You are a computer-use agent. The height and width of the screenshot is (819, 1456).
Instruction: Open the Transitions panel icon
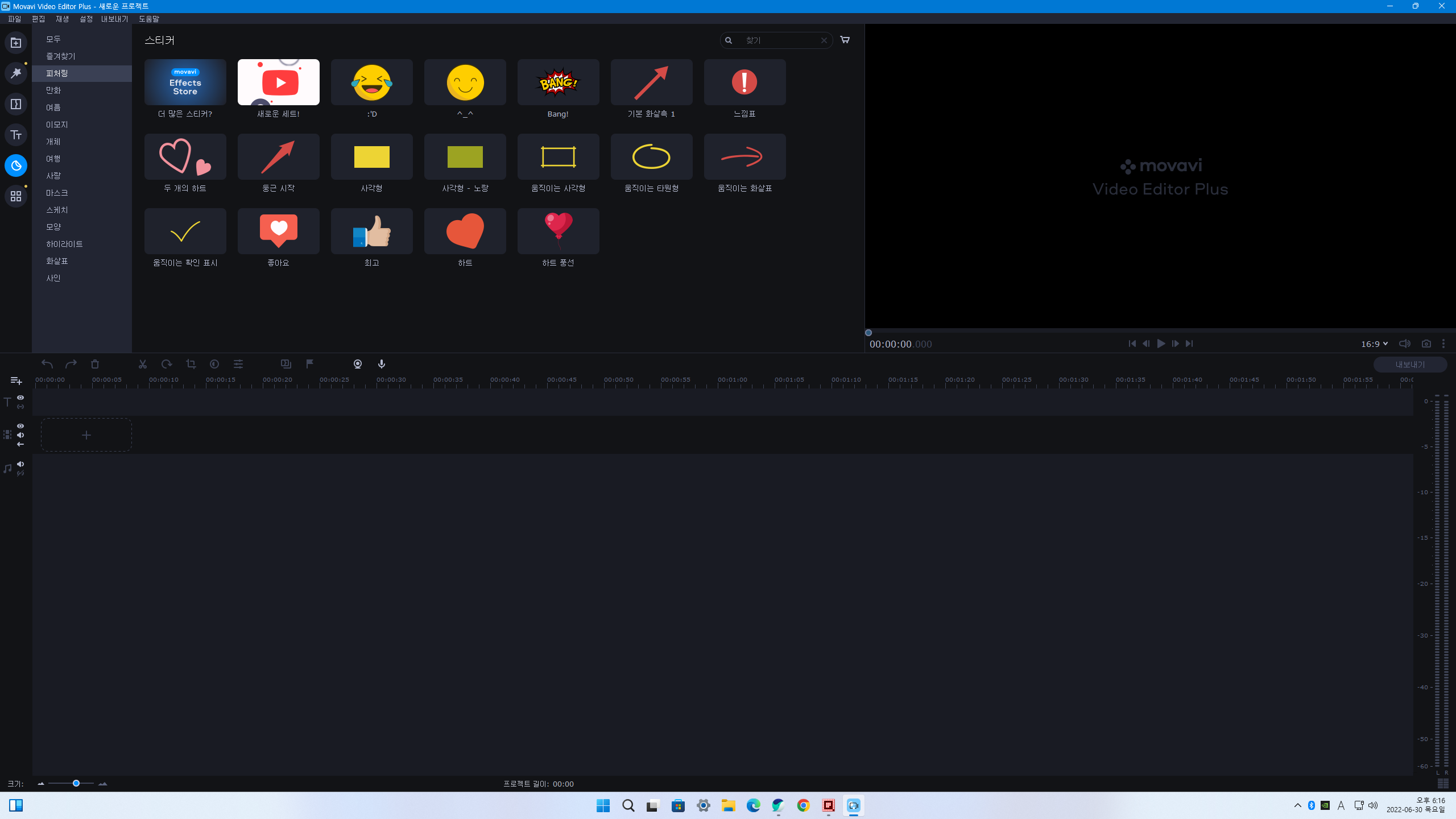(16, 104)
